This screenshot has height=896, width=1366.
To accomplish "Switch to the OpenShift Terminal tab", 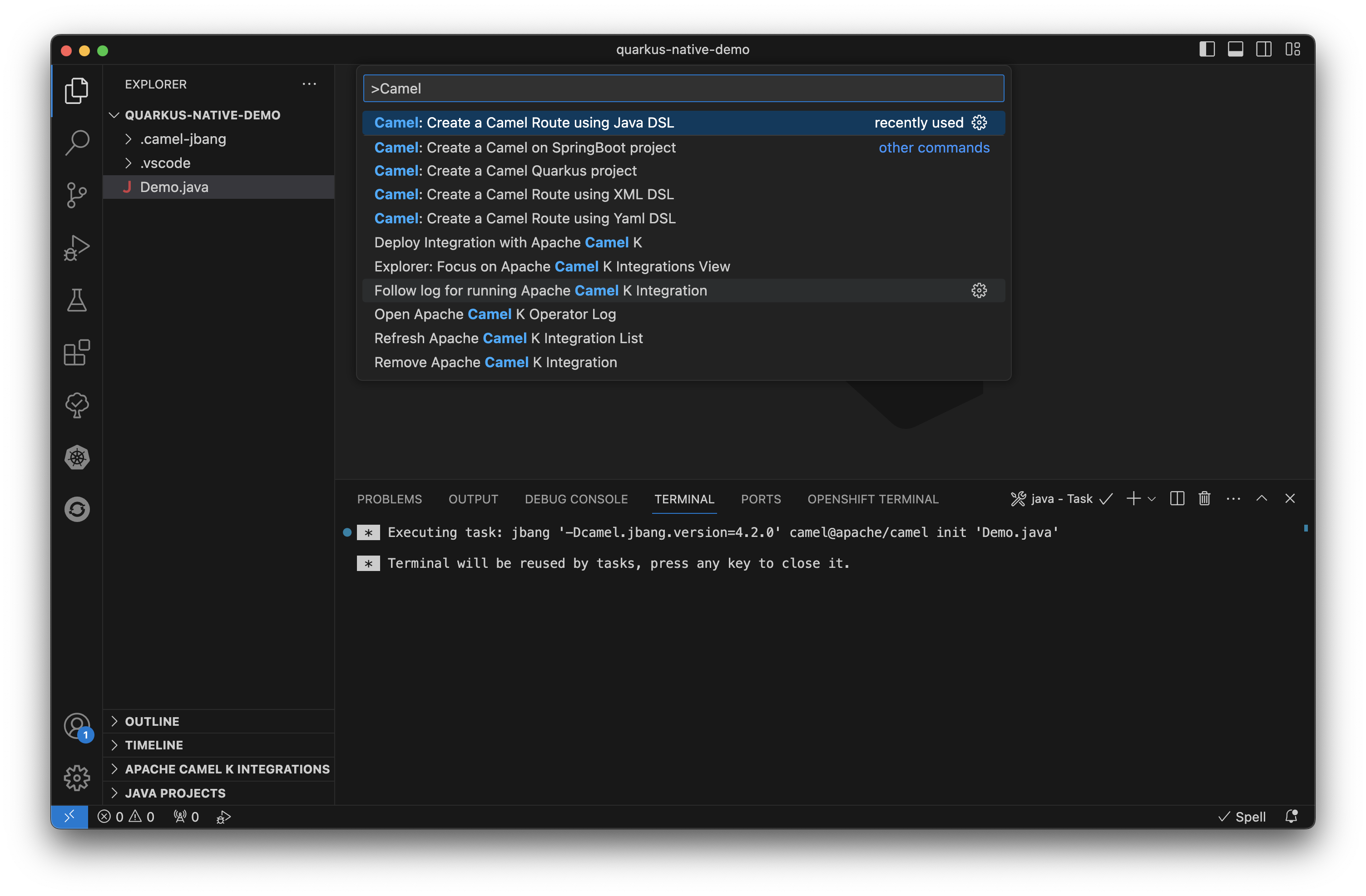I will click(x=872, y=499).
